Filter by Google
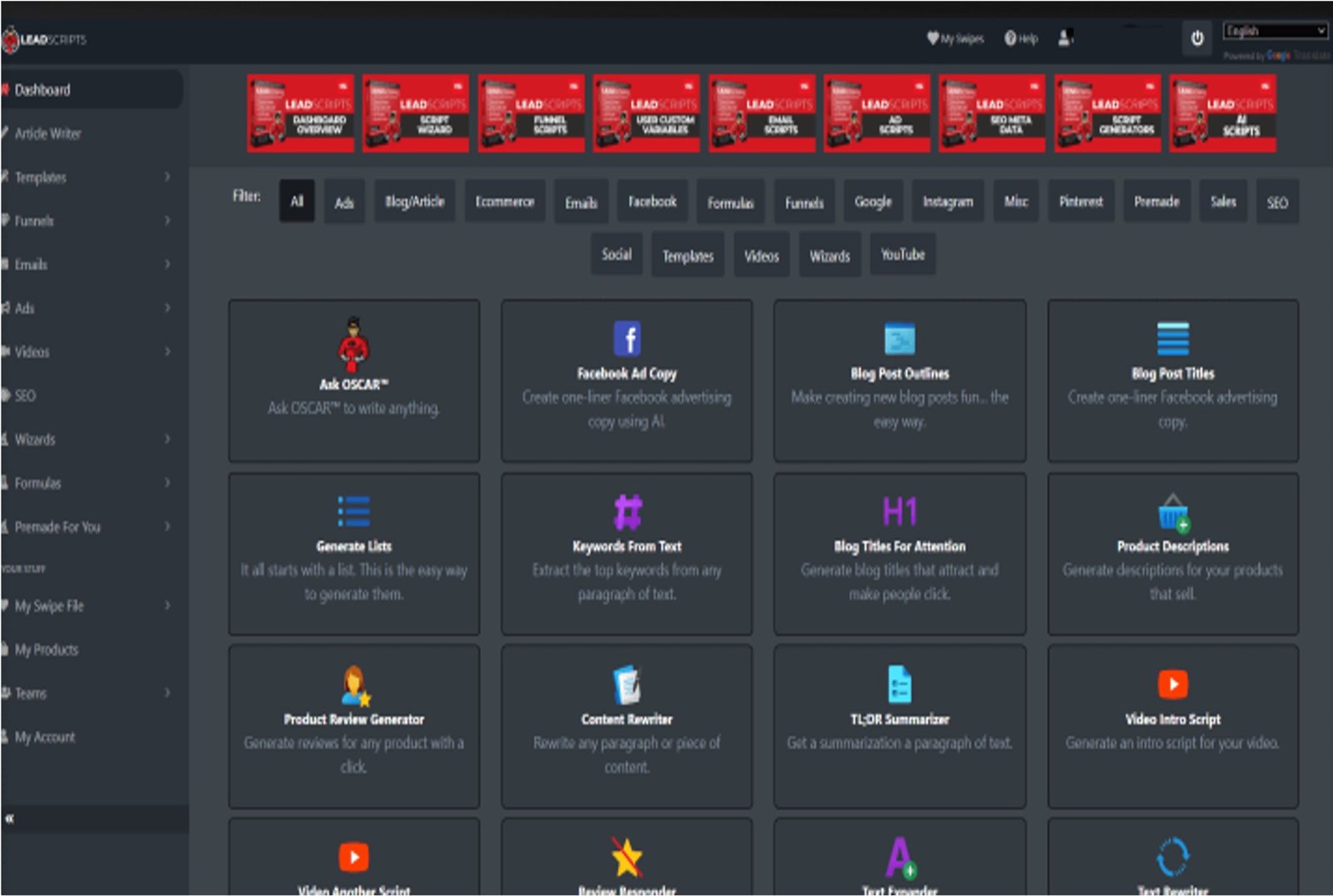 pos(873,202)
